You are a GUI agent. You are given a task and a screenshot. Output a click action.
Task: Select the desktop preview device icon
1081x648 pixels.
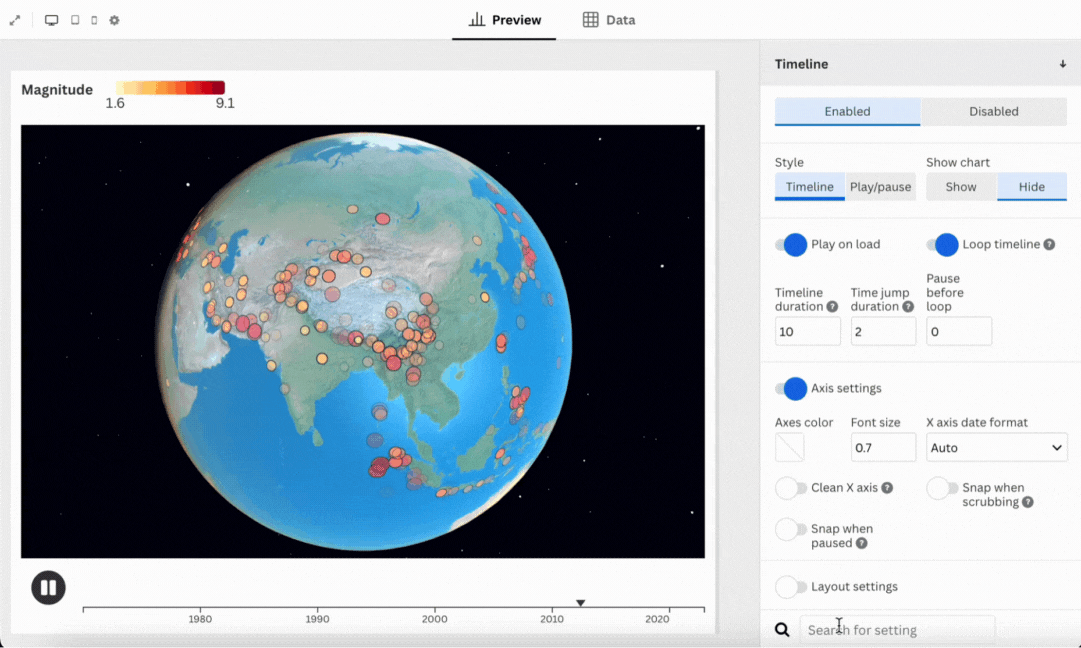(x=52, y=20)
